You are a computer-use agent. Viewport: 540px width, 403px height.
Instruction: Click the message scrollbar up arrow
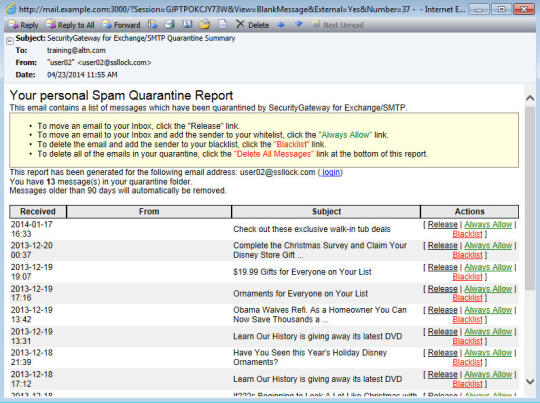pyautogui.click(x=530, y=99)
